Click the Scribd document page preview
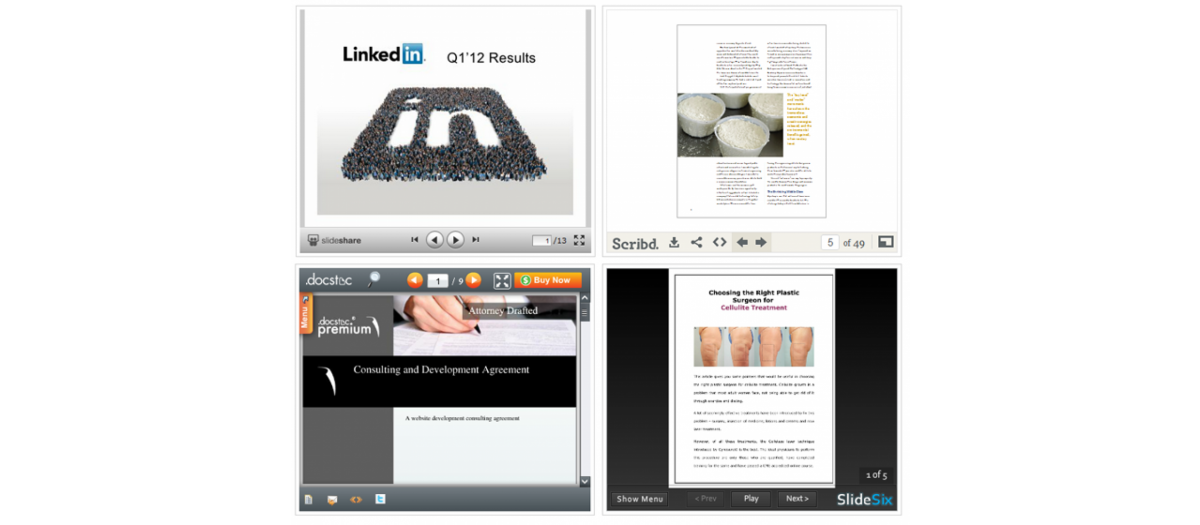Screen dimensions: 1200x525 (x=752, y=121)
